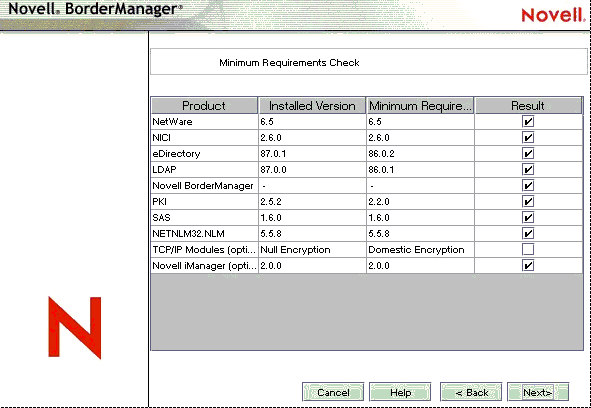This screenshot has width=591, height=408.
Task: Select the eDirectory product cell
Action: coord(204,153)
